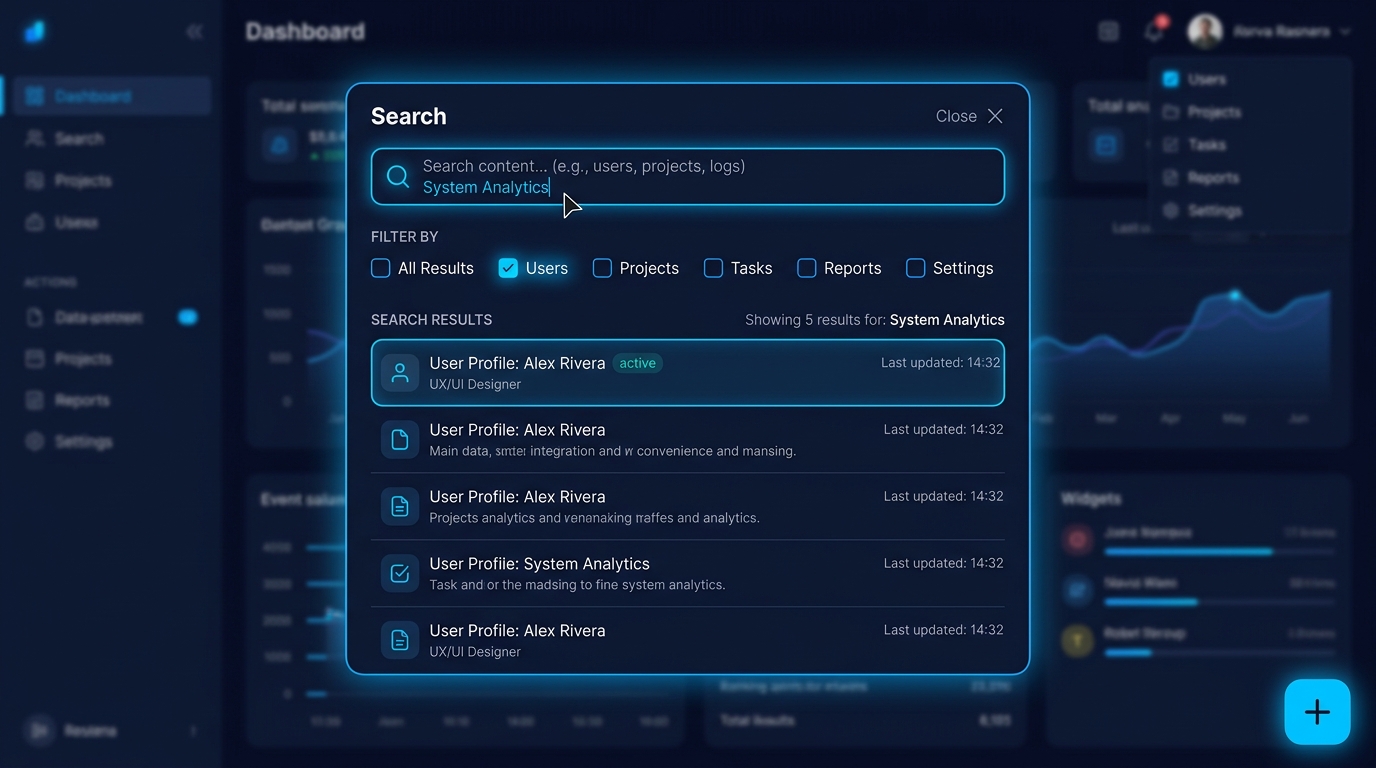1376x768 pixels.
Task: Click the 'FILTER BY' label
Action: coord(405,237)
